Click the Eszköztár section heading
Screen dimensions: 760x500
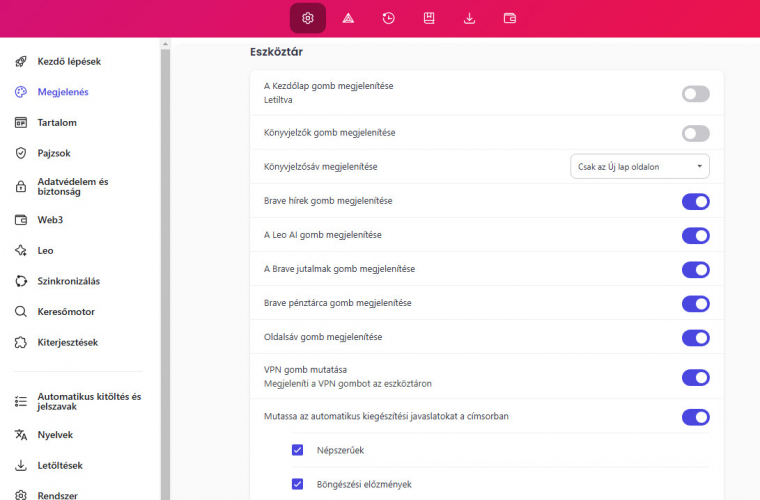click(276, 52)
